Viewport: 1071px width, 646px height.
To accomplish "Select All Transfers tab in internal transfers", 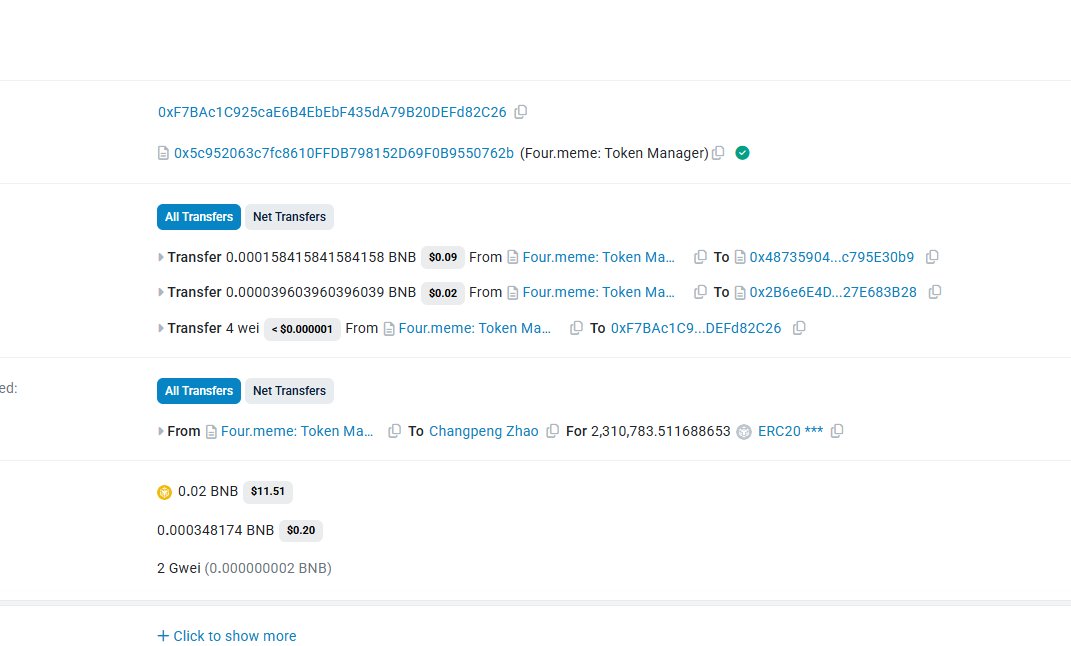I will 199,217.
